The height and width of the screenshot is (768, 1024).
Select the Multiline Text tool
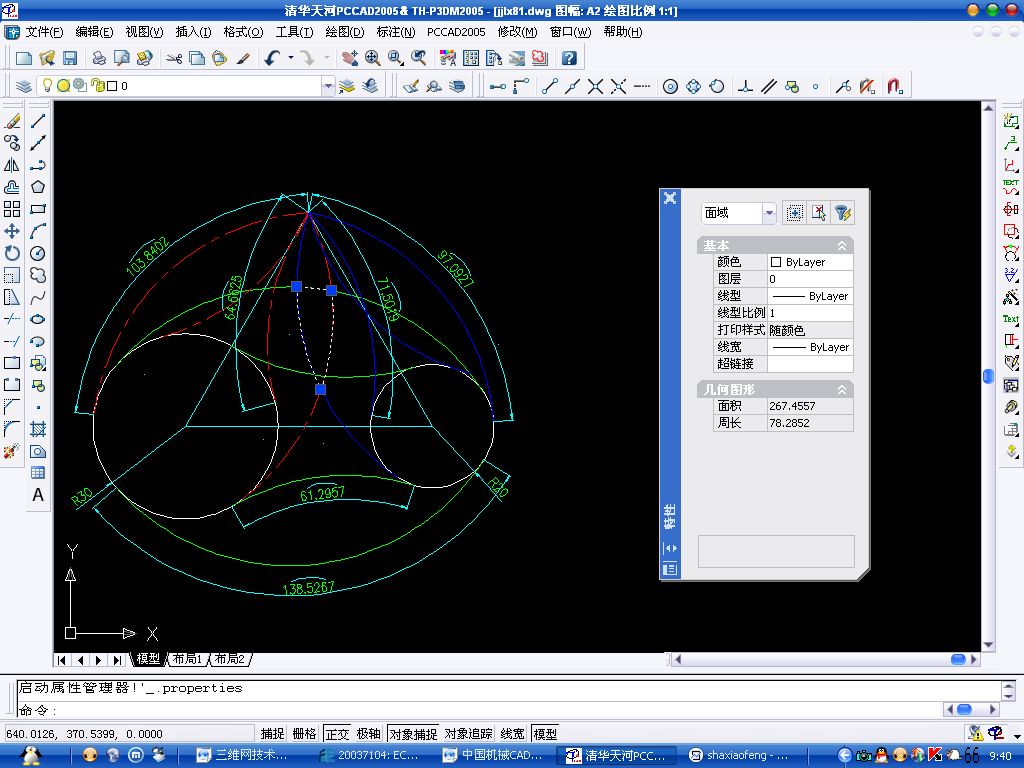38,495
